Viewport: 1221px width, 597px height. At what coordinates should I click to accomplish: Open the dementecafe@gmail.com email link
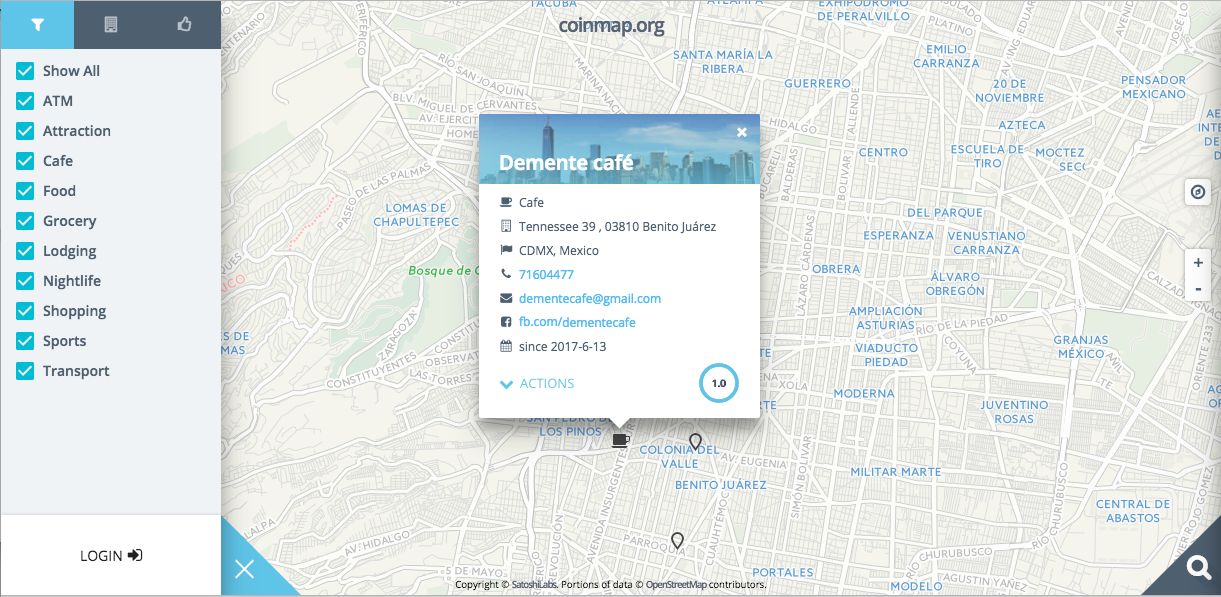(589, 298)
